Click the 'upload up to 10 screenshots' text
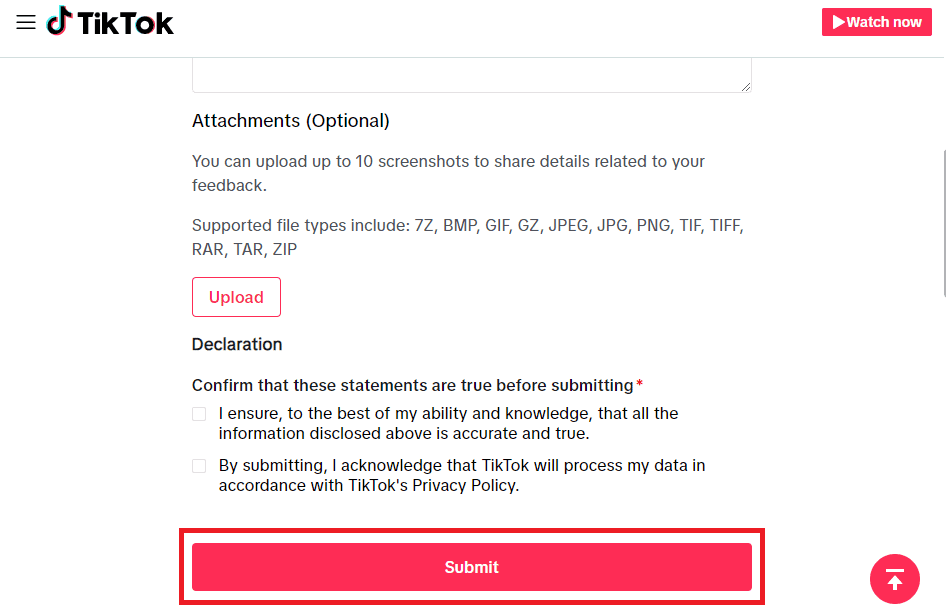 pyautogui.click(x=448, y=173)
